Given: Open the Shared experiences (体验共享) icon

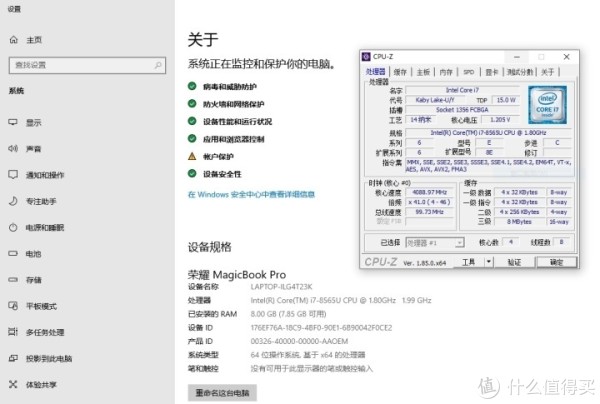Looking at the screenshot, I should (13, 384).
